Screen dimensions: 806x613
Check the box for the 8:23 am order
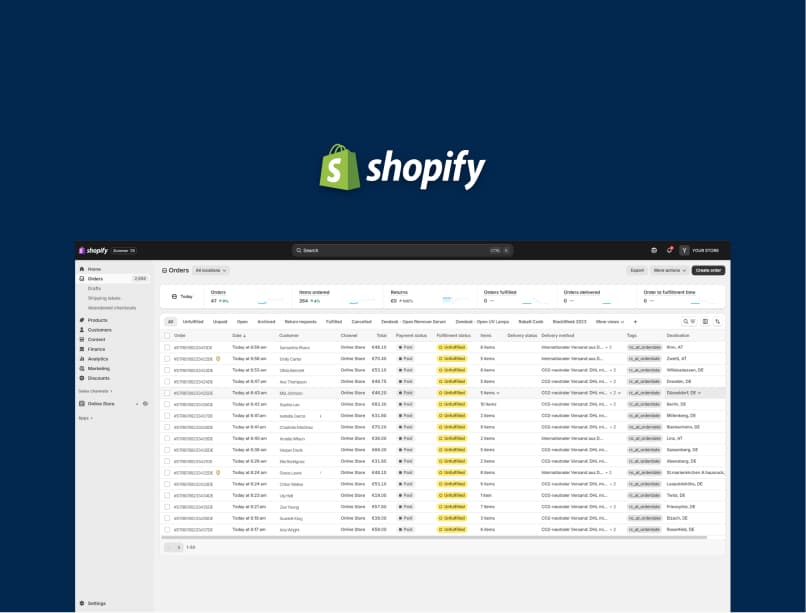167,495
